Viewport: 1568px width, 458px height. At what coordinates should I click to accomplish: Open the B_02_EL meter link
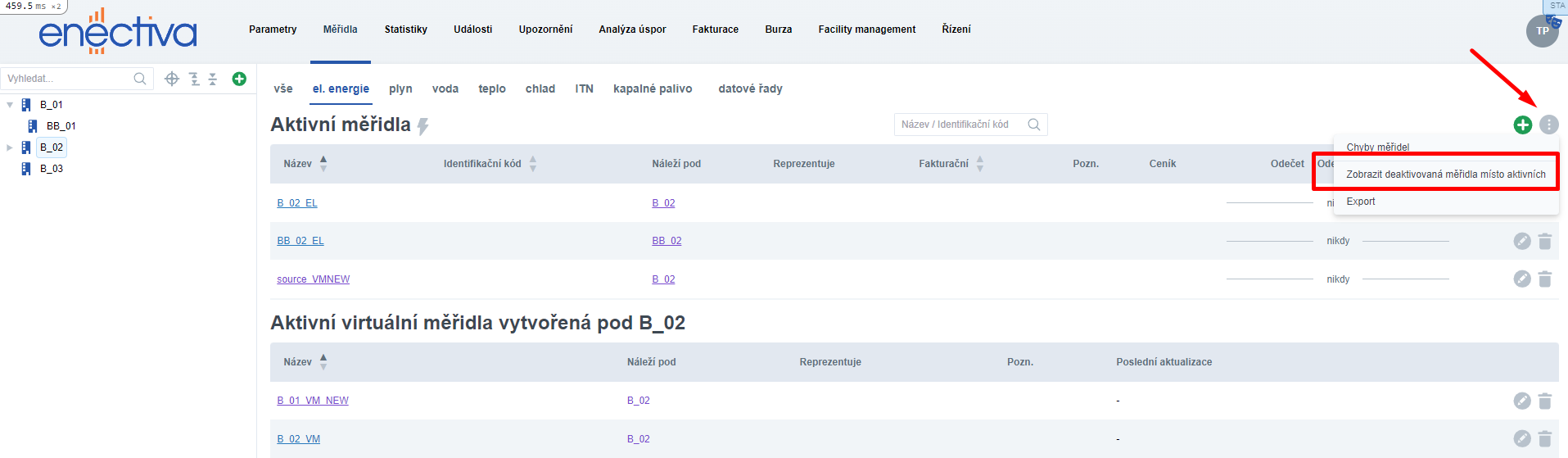point(297,203)
